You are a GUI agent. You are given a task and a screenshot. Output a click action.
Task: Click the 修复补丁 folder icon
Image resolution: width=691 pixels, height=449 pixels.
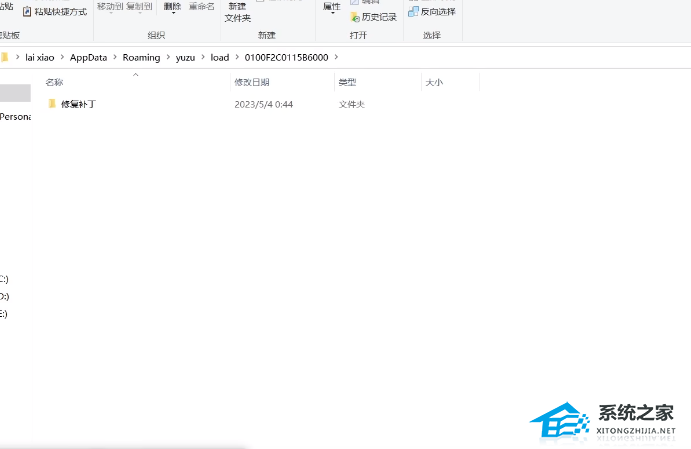pos(52,104)
